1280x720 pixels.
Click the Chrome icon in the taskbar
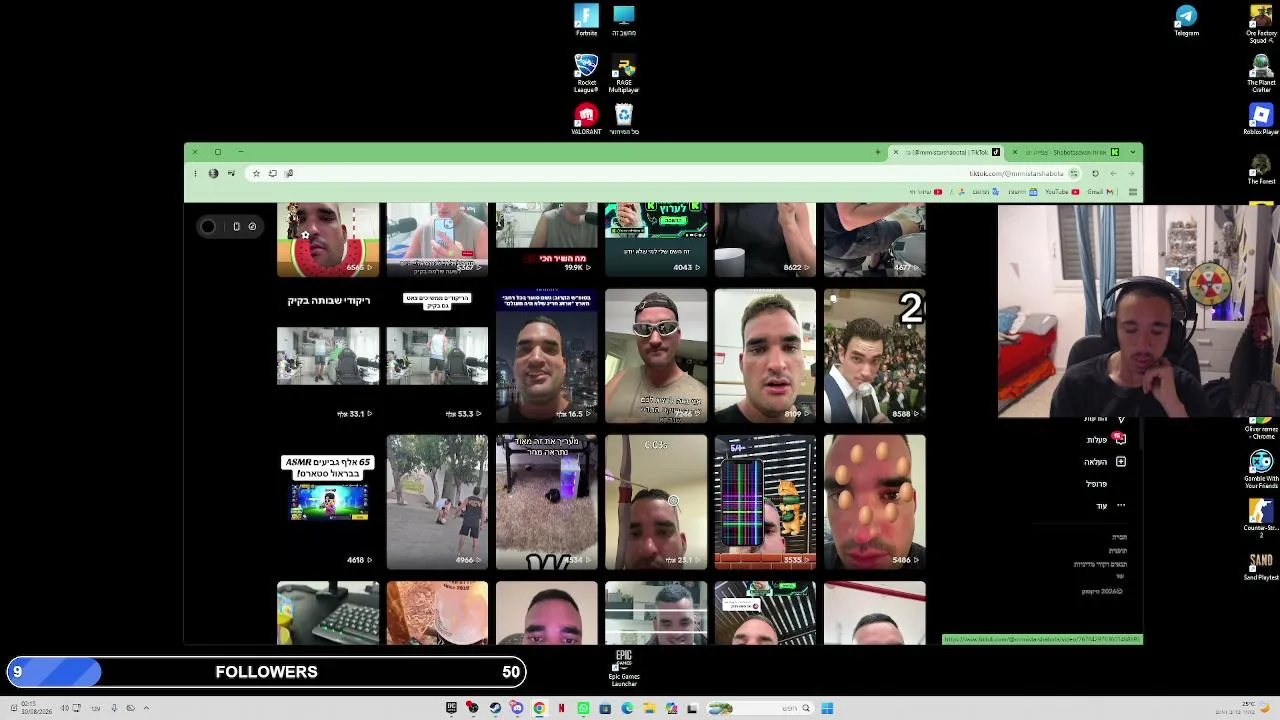[x=539, y=708]
